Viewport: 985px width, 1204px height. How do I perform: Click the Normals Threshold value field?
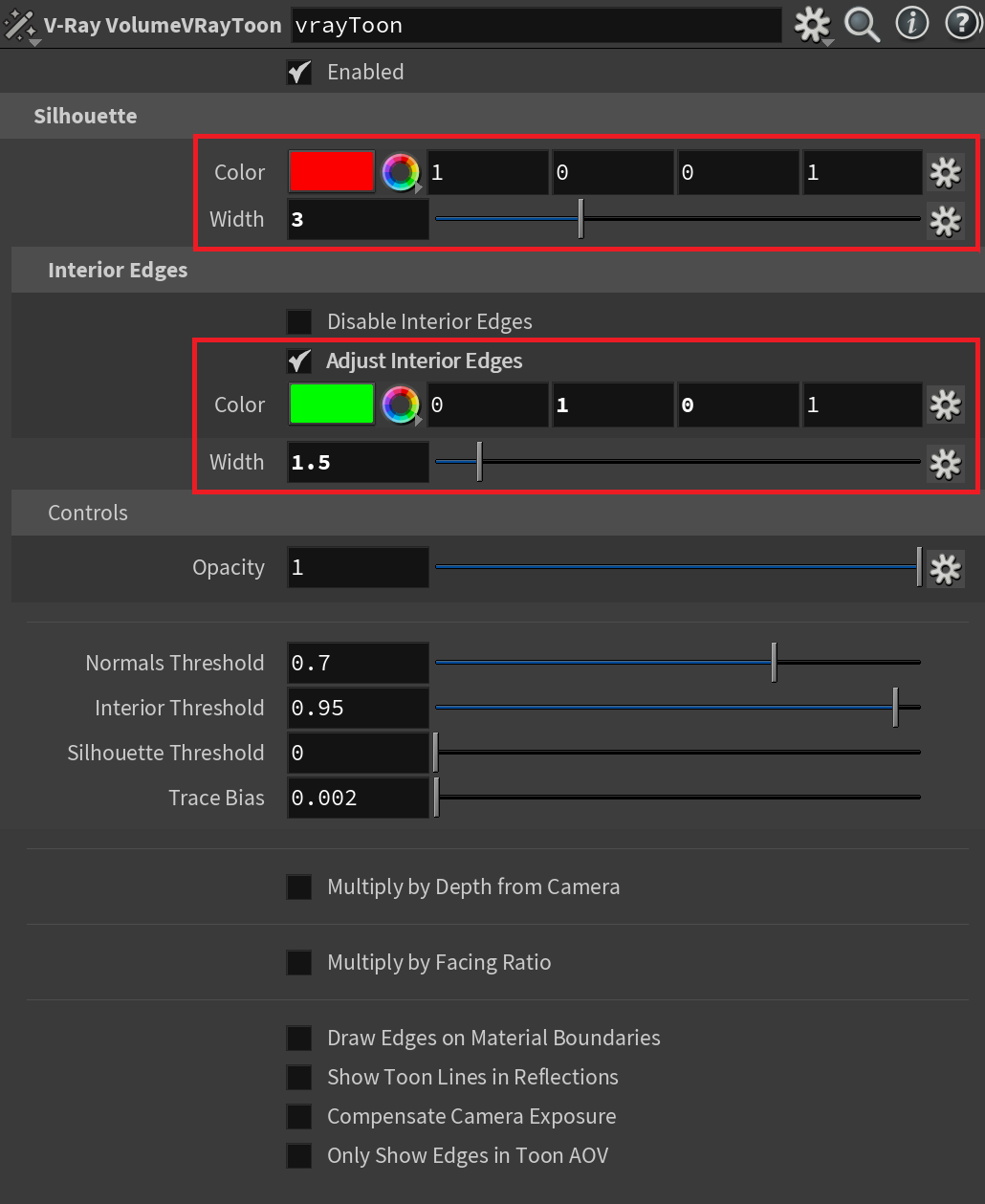359,663
